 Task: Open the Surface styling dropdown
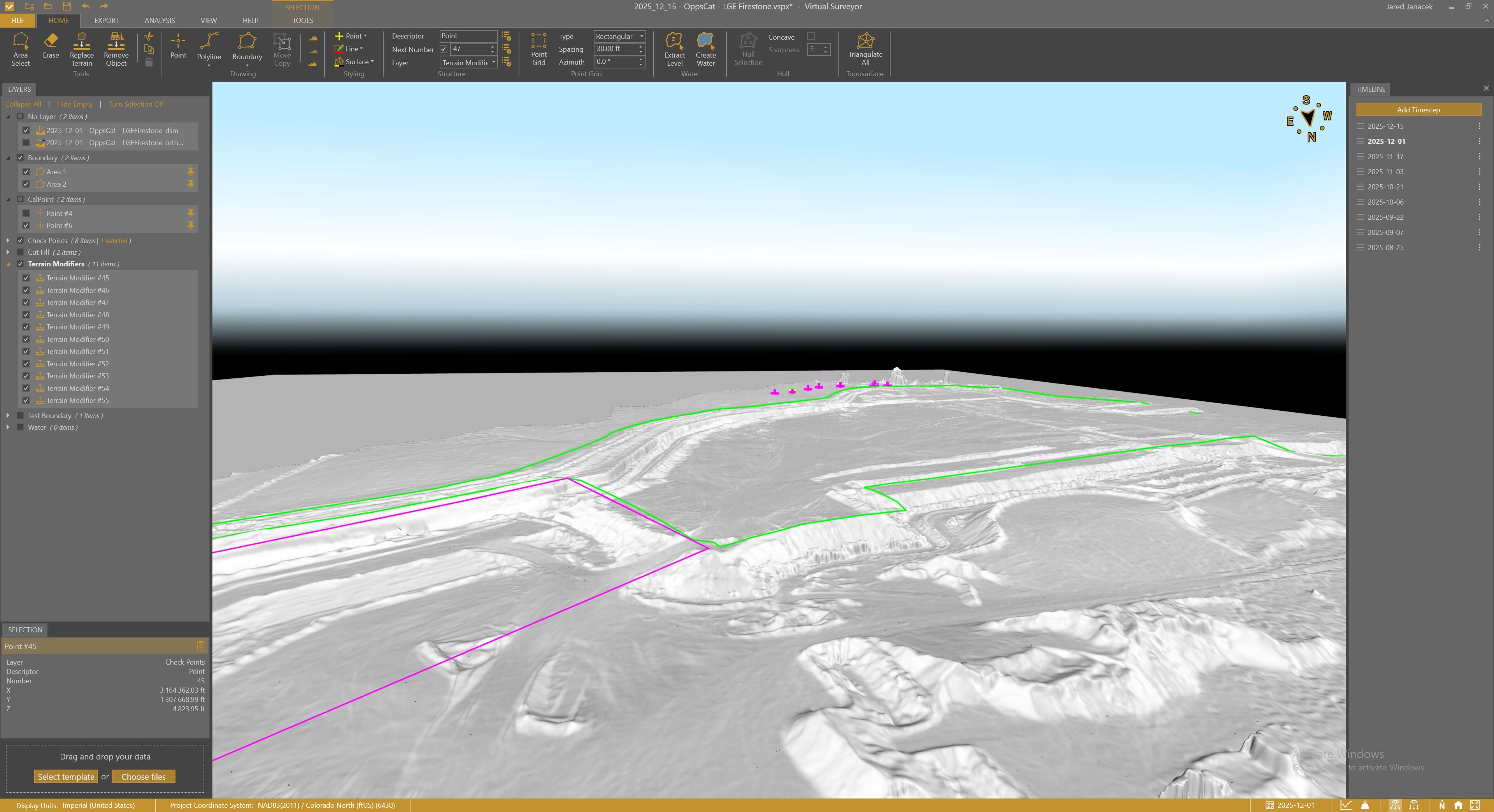click(x=354, y=61)
